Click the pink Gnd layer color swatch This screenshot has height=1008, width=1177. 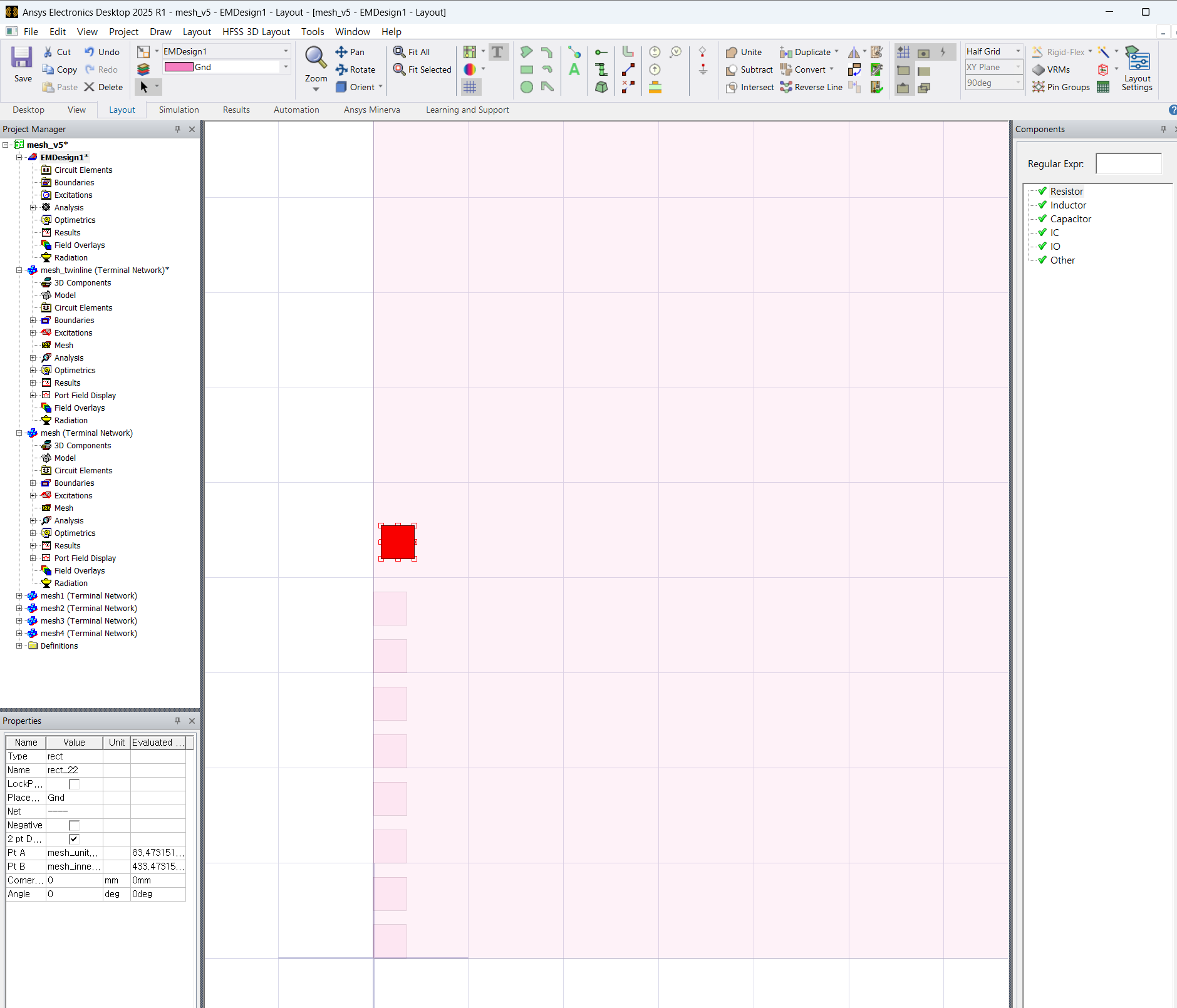click(x=179, y=67)
